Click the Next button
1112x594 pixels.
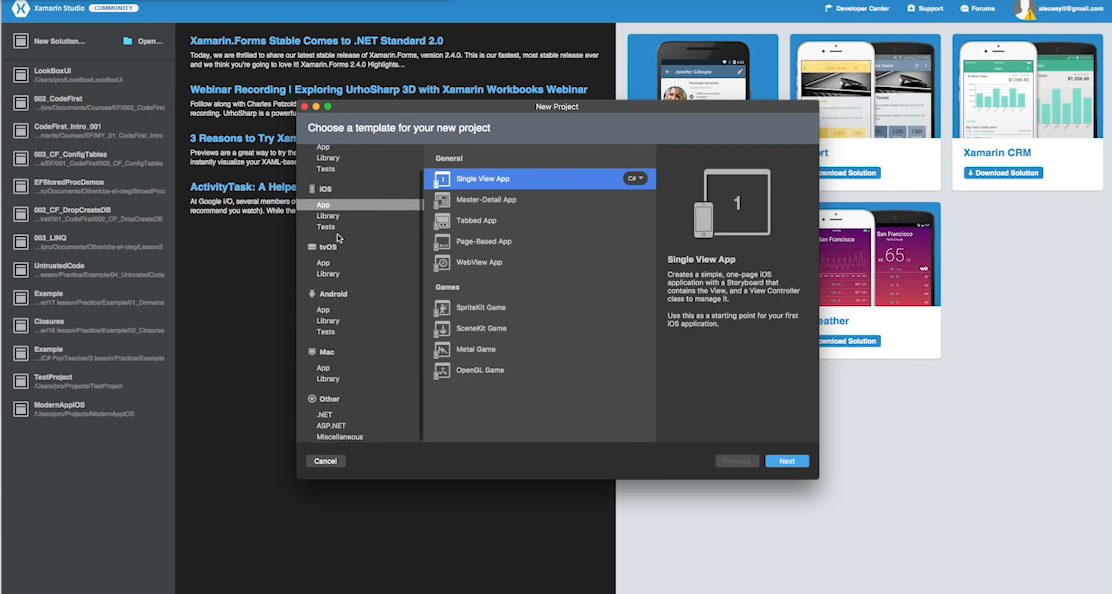[x=787, y=461]
